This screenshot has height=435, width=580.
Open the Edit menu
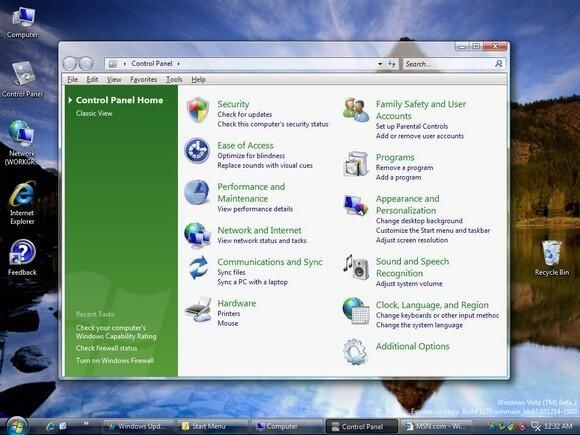[92, 80]
